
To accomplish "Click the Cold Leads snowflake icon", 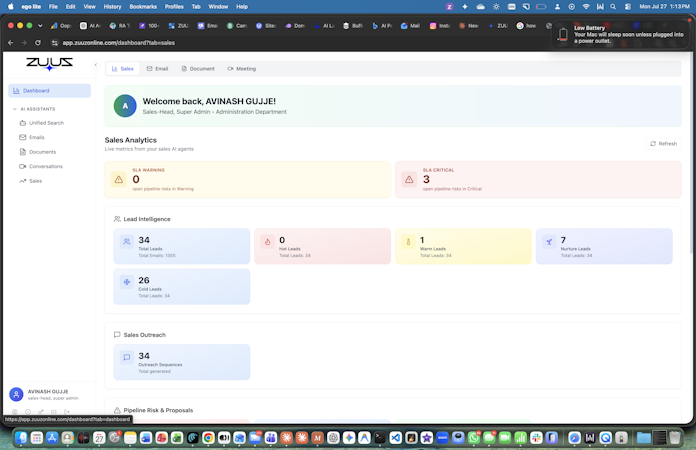I will [127, 282].
